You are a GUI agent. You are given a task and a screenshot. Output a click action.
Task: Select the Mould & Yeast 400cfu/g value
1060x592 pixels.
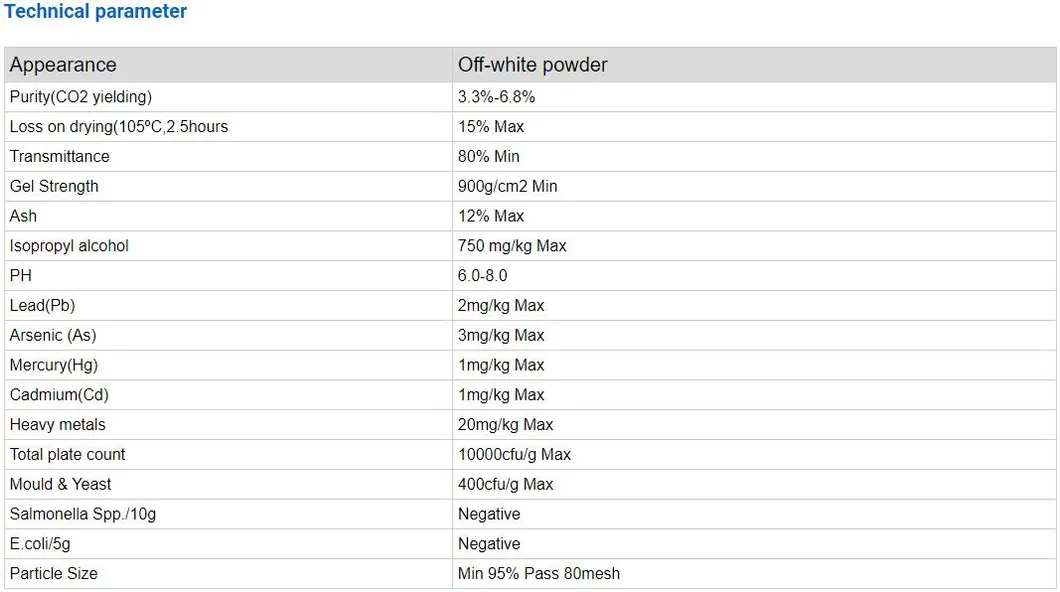click(x=505, y=484)
